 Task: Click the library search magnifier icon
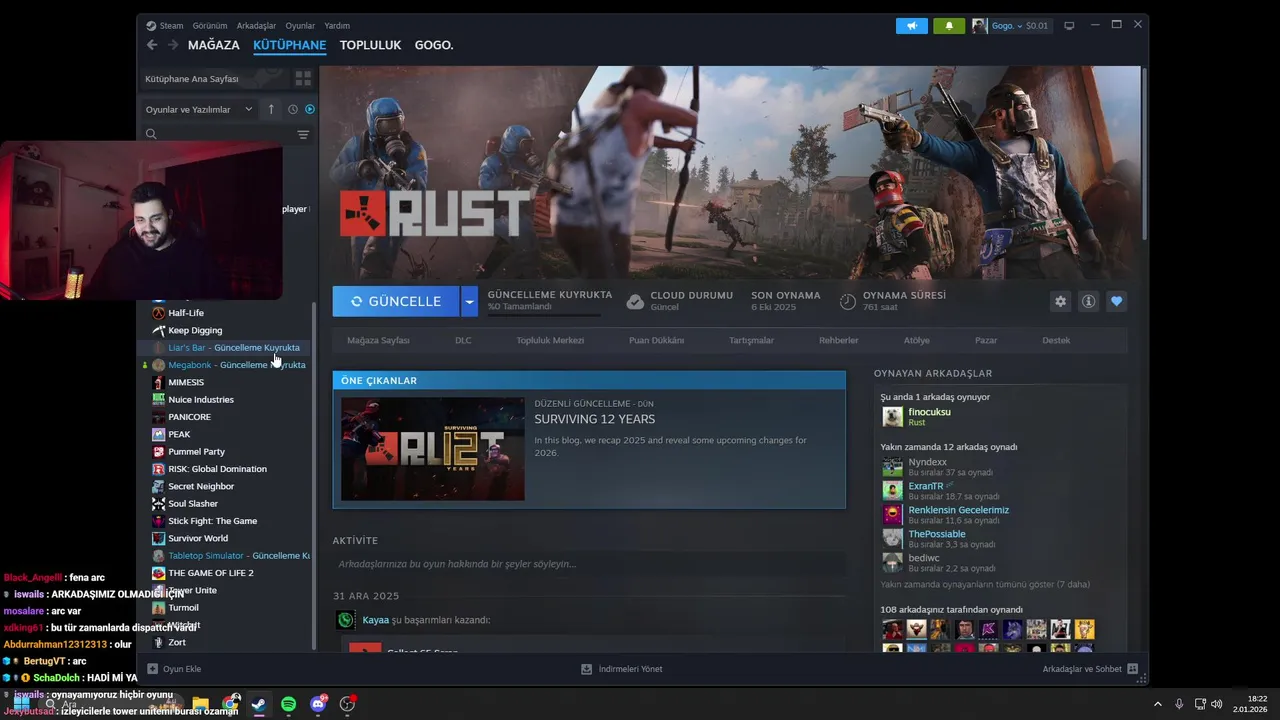(151, 134)
